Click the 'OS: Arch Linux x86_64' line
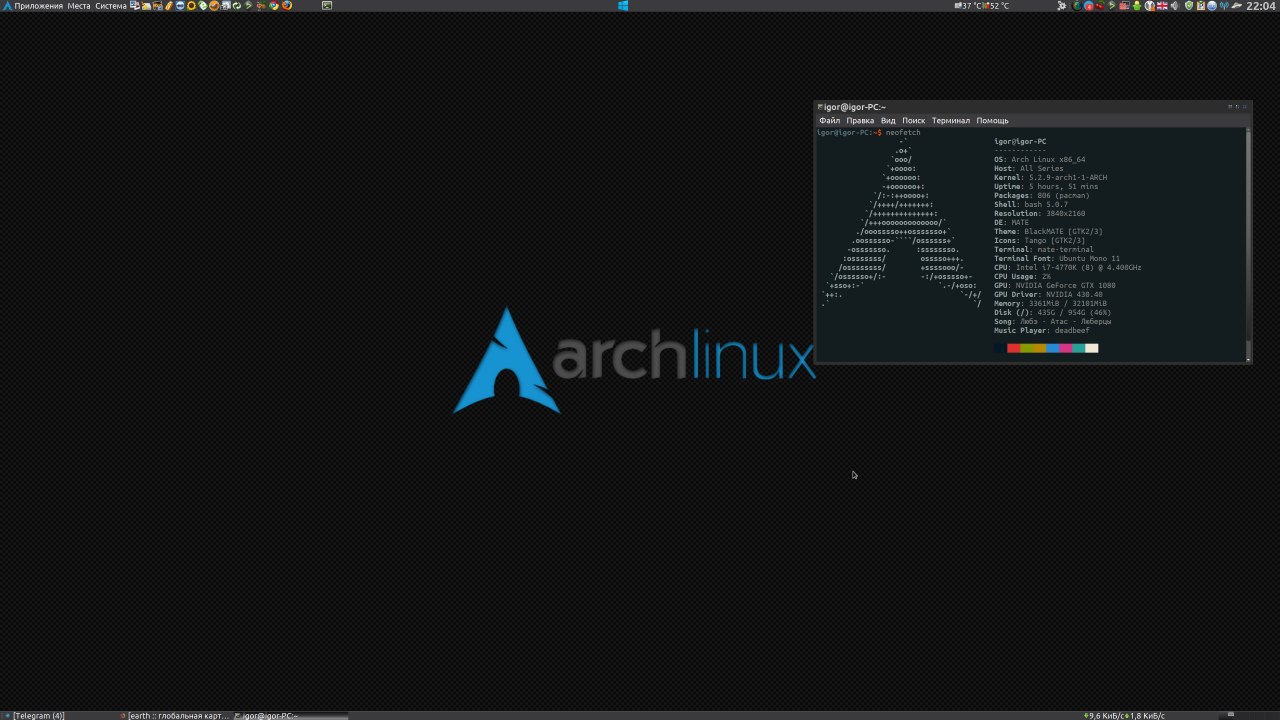 tap(1039, 160)
